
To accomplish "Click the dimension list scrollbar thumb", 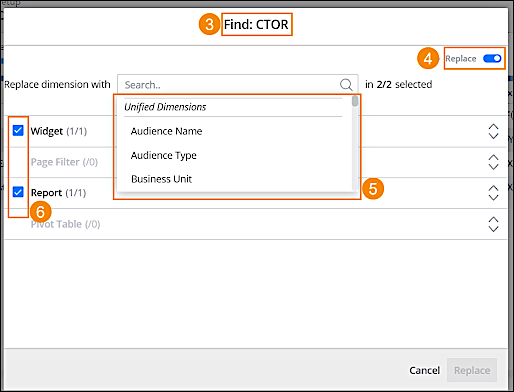I will (355, 101).
